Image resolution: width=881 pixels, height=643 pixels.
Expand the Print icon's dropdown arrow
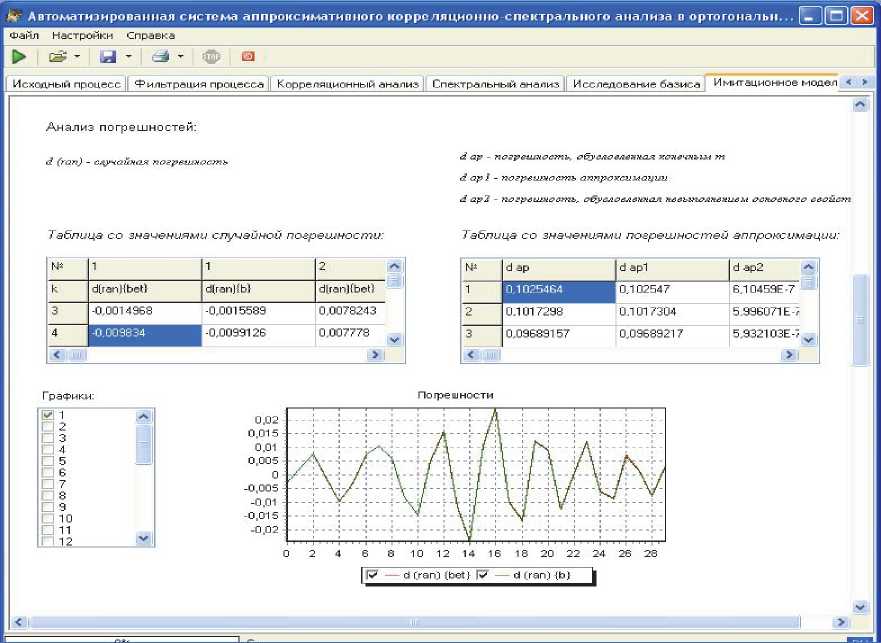tap(180, 58)
